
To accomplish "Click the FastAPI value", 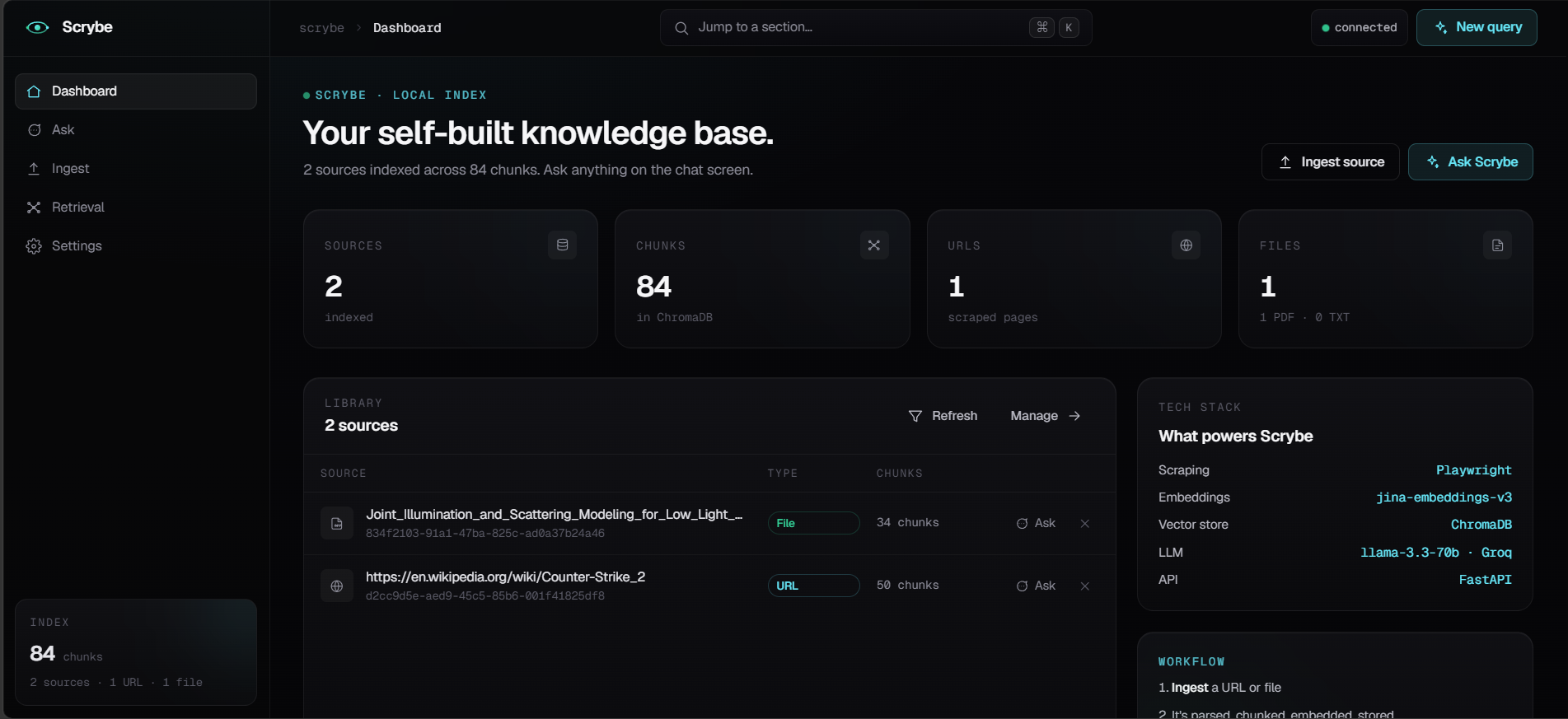I will (x=1485, y=580).
